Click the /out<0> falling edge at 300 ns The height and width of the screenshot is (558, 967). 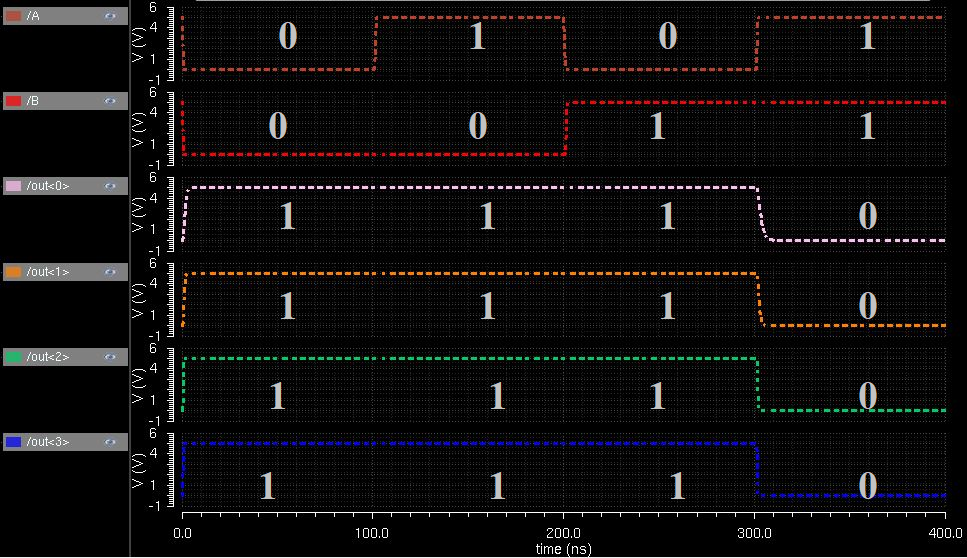[x=762, y=214]
